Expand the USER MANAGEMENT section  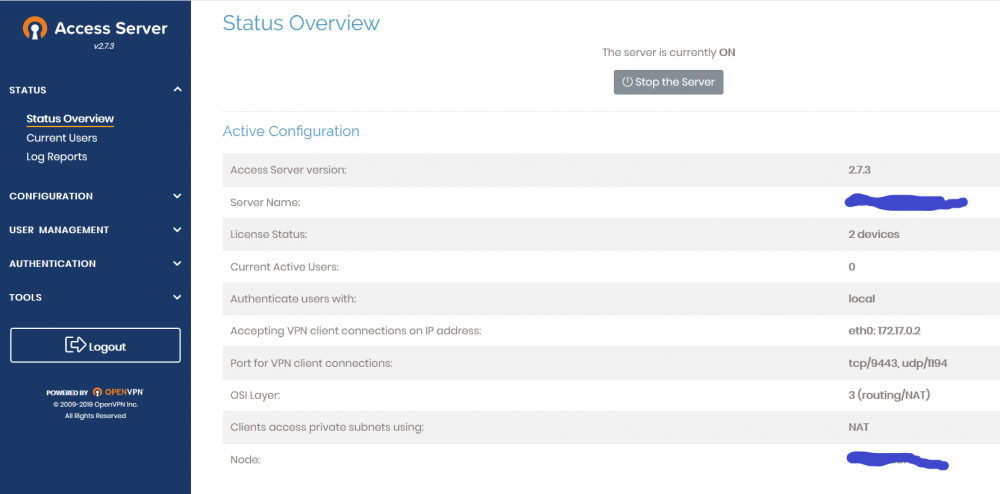pyautogui.click(x=95, y=230)
